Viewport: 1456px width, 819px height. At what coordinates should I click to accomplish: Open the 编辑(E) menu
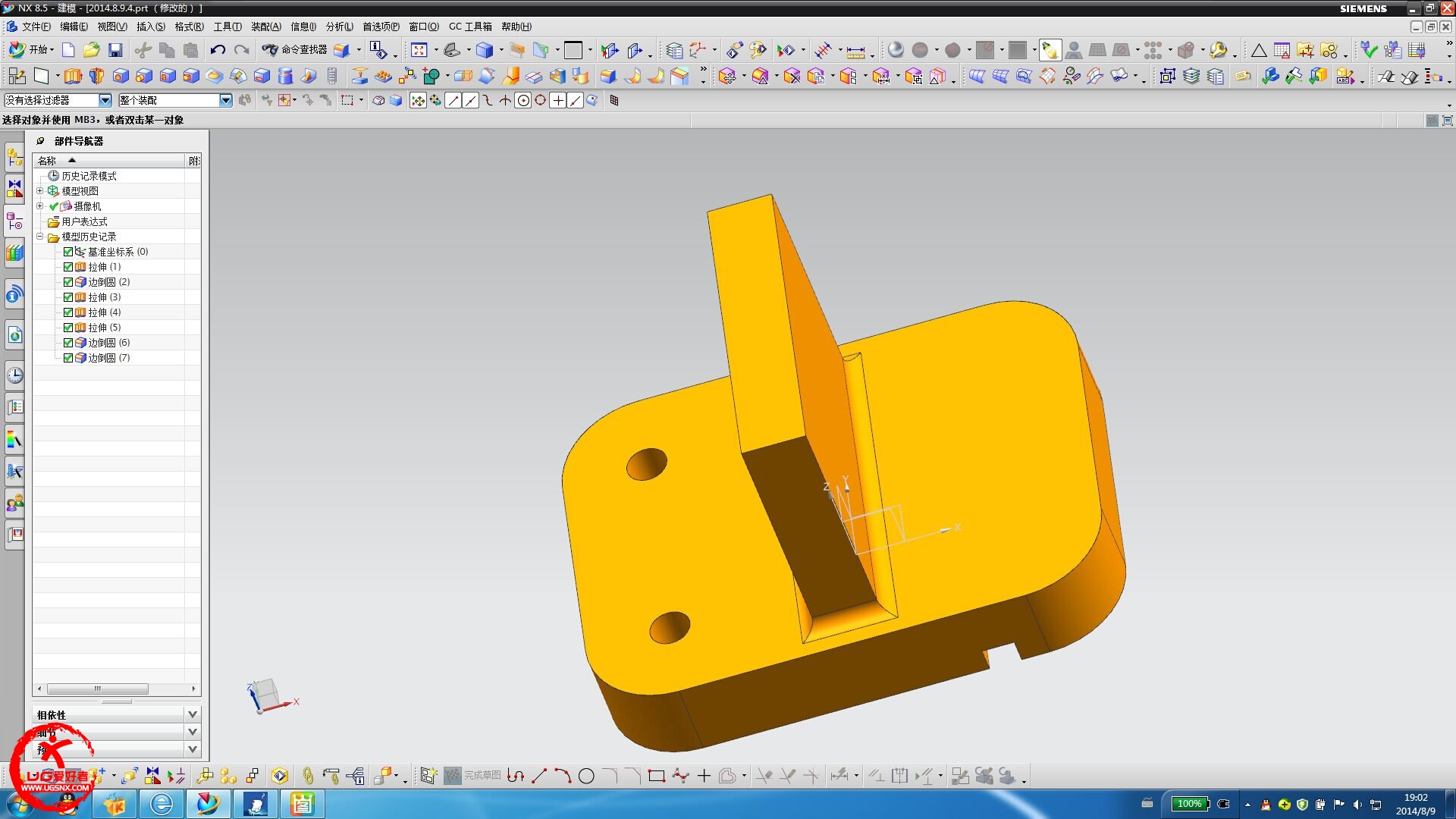pyautogui.click(x=74, y=27)
